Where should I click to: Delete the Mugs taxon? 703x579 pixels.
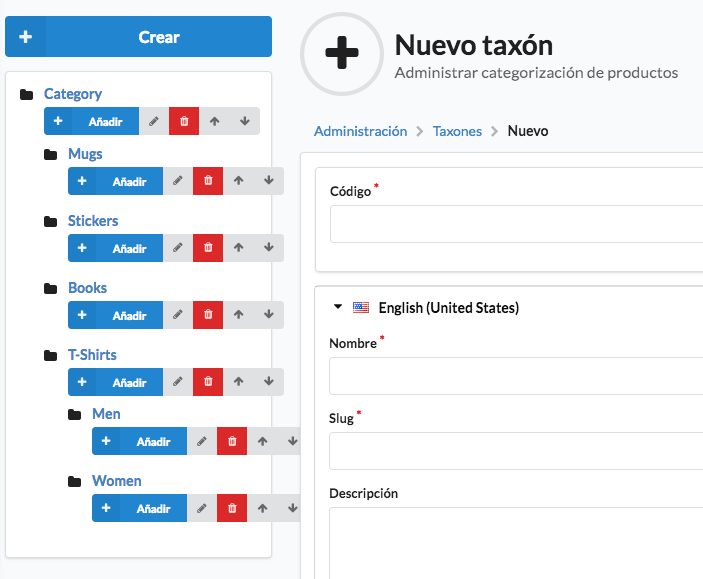208,181
